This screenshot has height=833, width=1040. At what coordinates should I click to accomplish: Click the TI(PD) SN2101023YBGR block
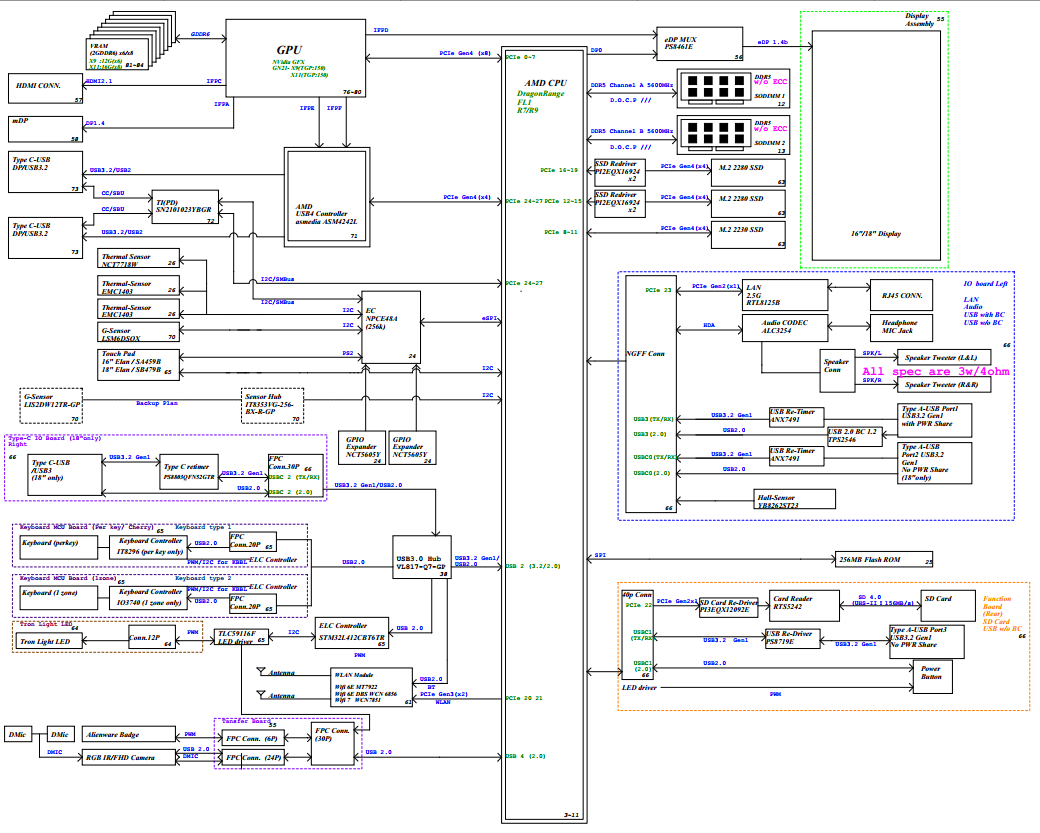185,207
